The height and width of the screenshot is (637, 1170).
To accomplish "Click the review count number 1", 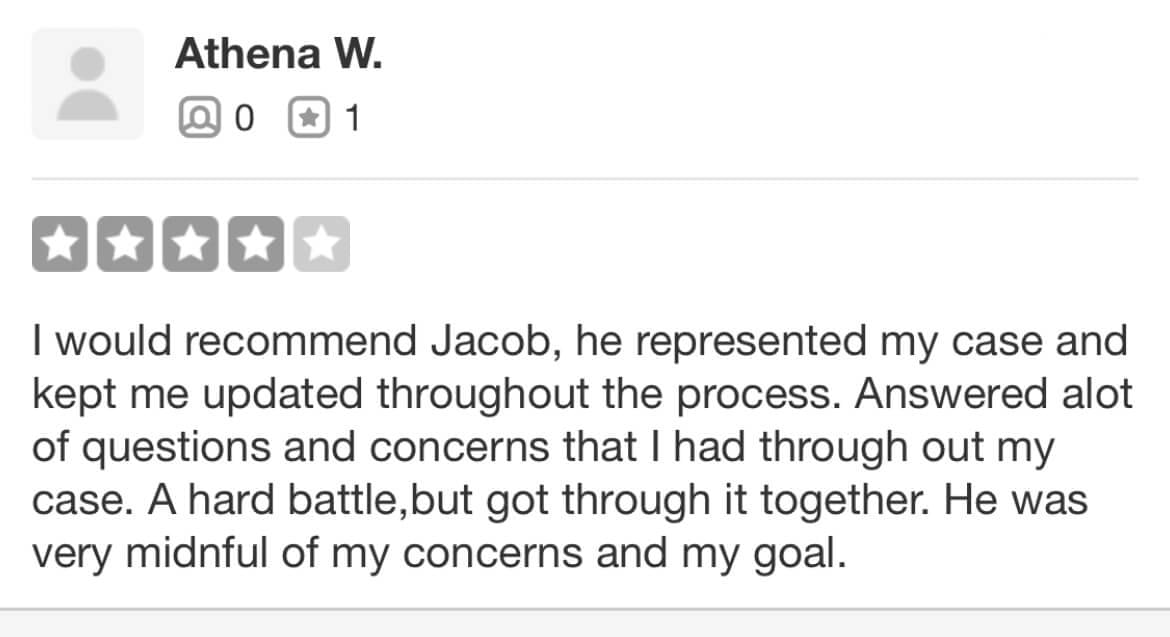I will point(351,119).
